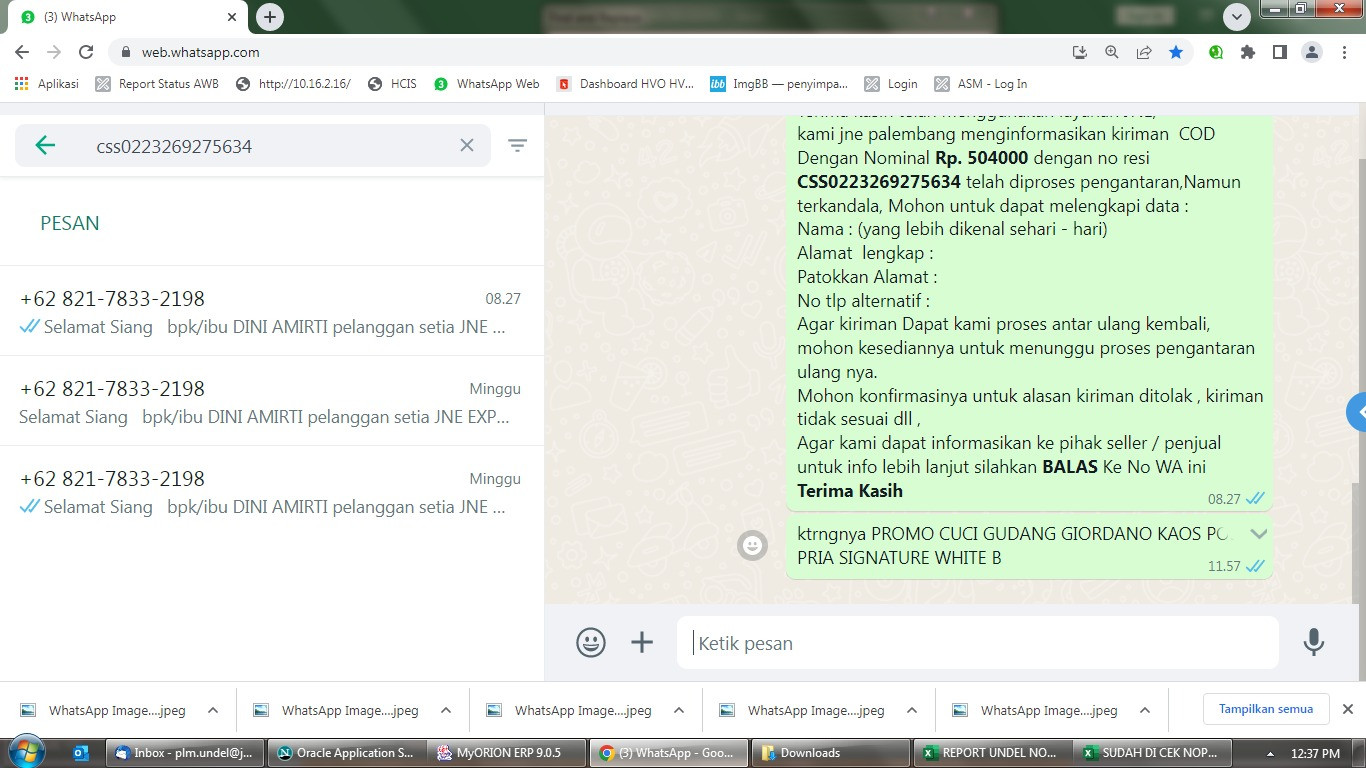Viewport: 1366px width, 768px height.
Task: Toggle the Chrome side panel
Action: tap(1280, 52)
